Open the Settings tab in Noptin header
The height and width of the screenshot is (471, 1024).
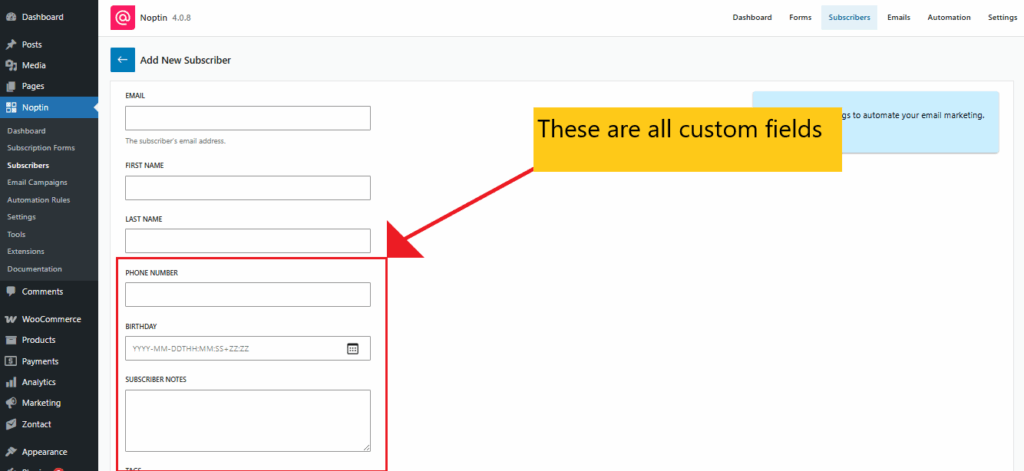[x=1002, y=18]
